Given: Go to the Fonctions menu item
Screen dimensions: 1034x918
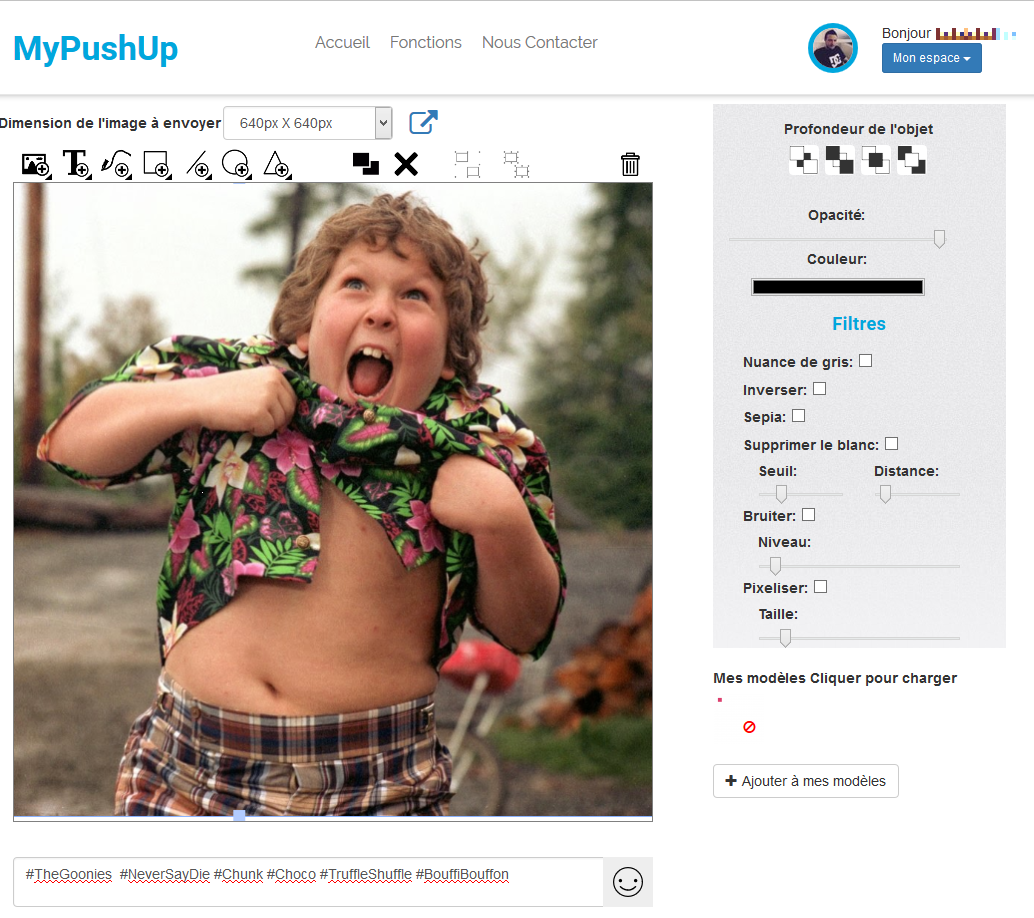Looking at the screenshot, I should [x=425, y=42].
